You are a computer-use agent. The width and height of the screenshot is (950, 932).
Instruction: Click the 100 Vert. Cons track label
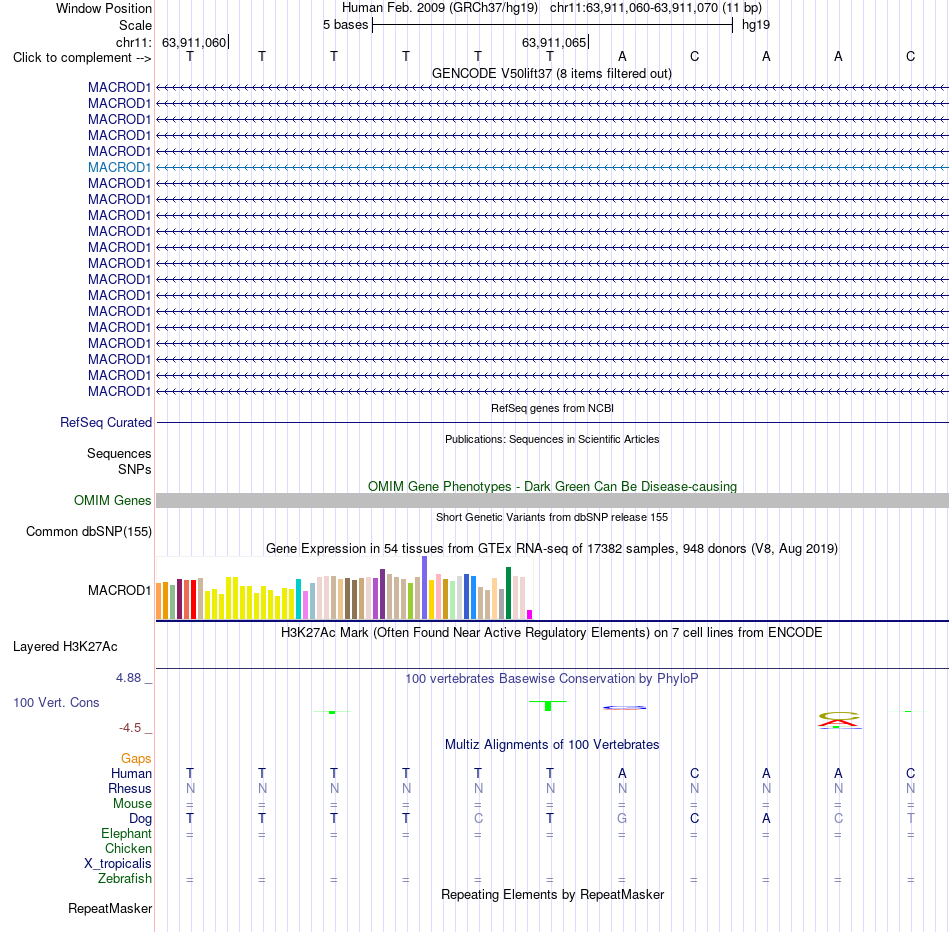(56, 702)
